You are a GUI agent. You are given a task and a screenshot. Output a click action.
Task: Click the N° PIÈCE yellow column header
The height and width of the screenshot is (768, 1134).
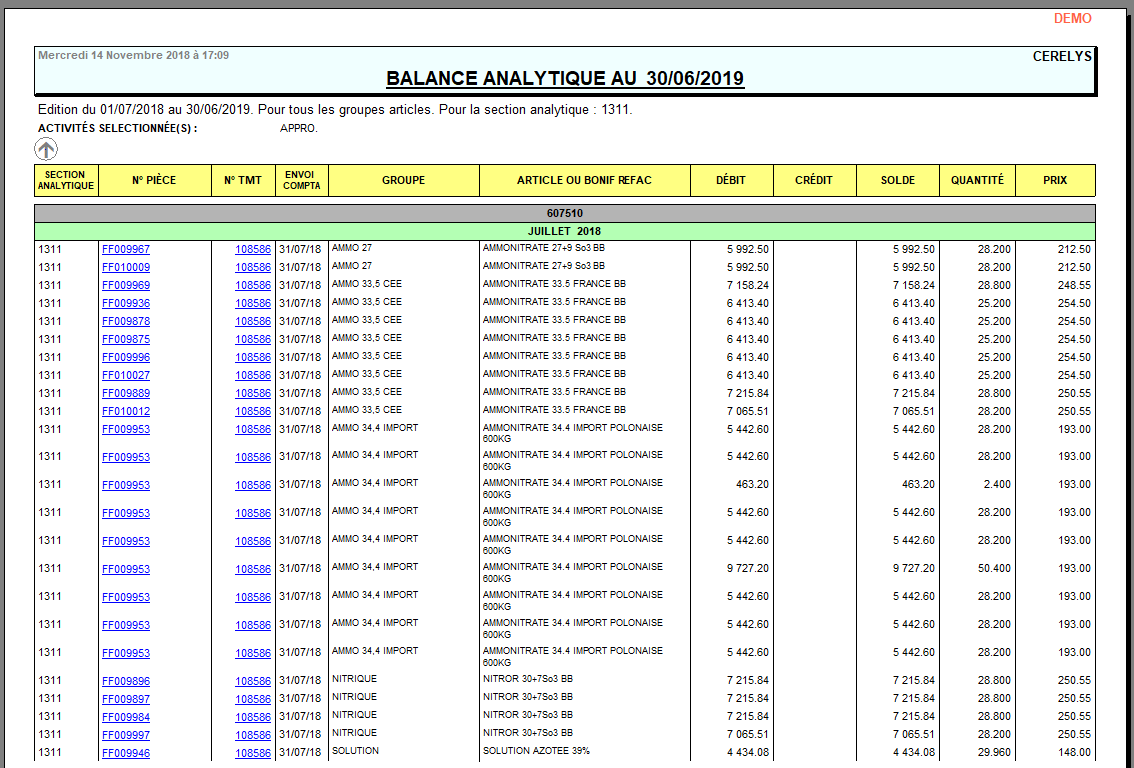pos(156,180)
